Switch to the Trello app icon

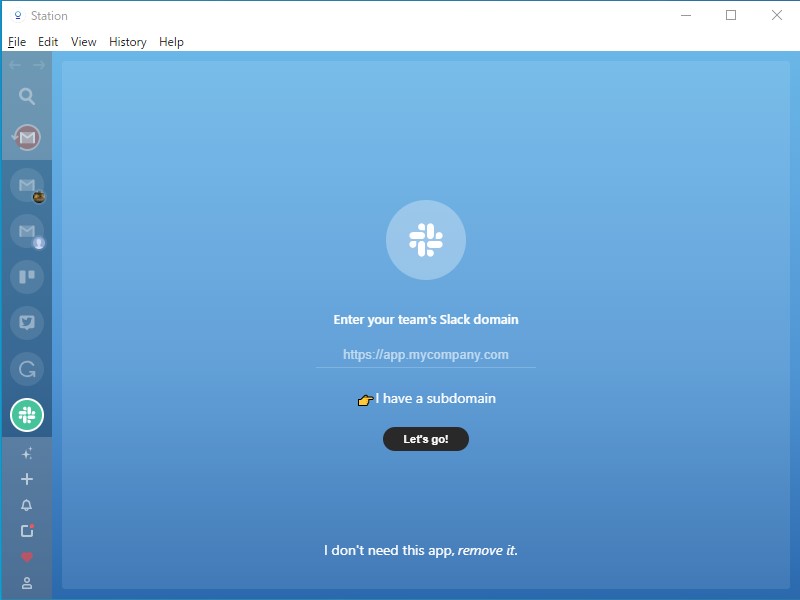tap(27, 277)
